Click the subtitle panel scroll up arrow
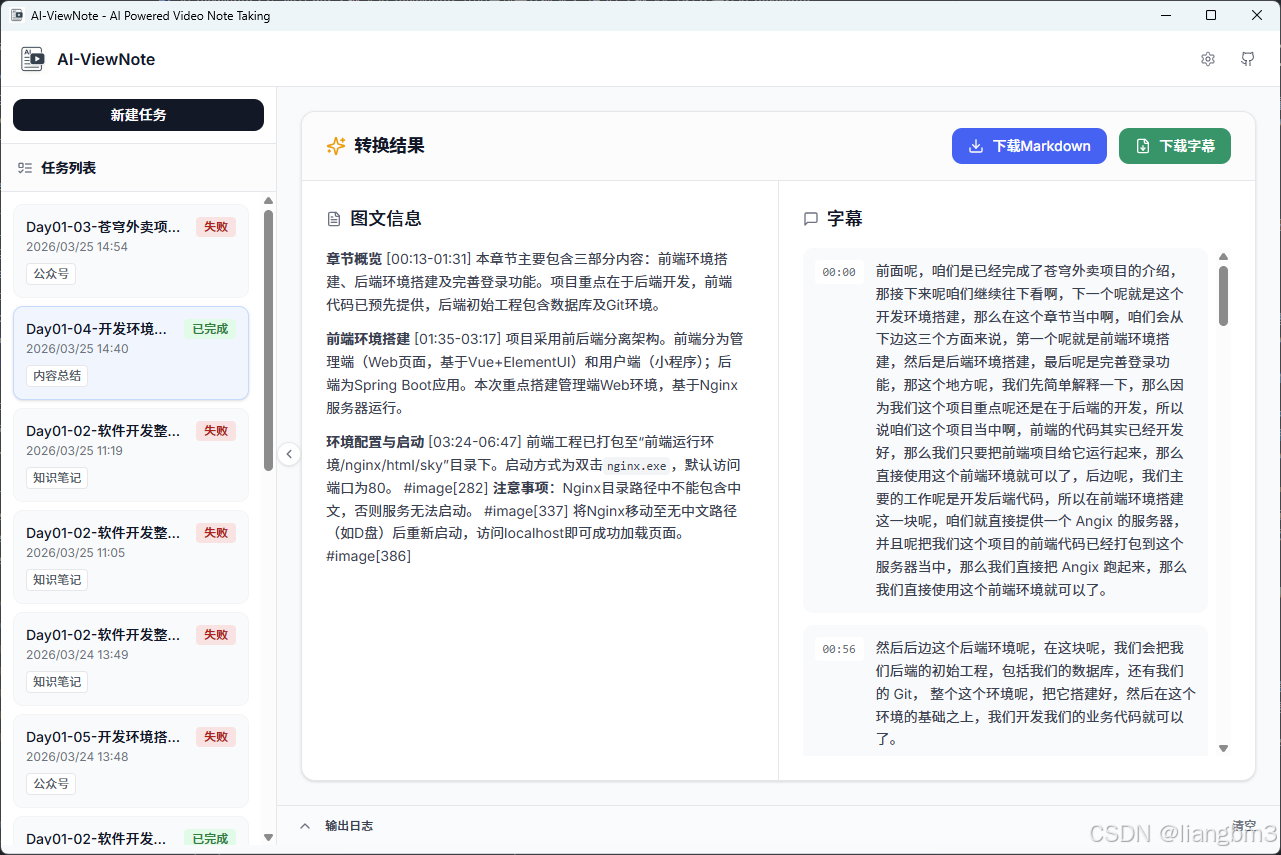Screen dimensions: 1281x855 [x=1223, y=257]
